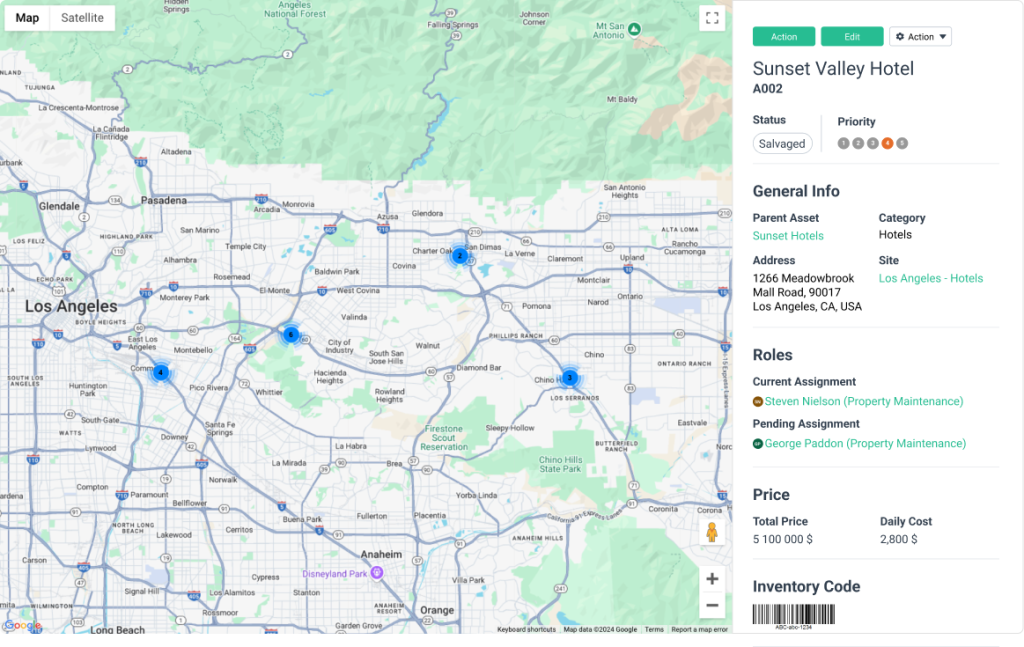1024x647 pixels.
Task: Select the Street View pegman
Action: click(712, 533)
